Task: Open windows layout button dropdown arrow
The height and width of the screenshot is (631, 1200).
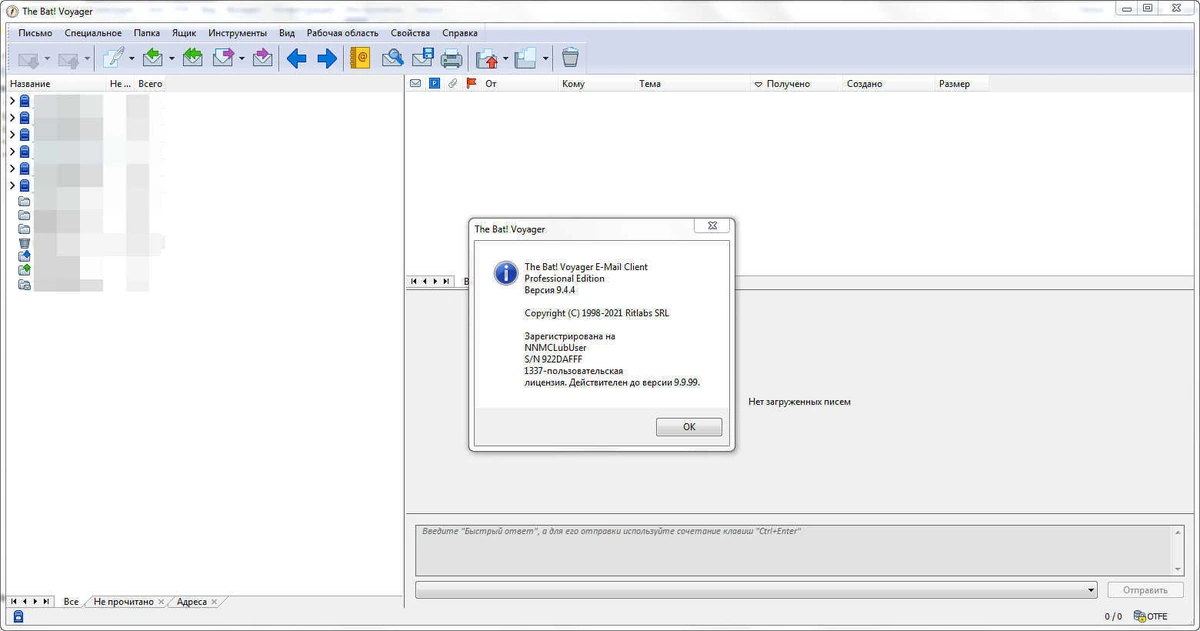Action: point(545,59)
